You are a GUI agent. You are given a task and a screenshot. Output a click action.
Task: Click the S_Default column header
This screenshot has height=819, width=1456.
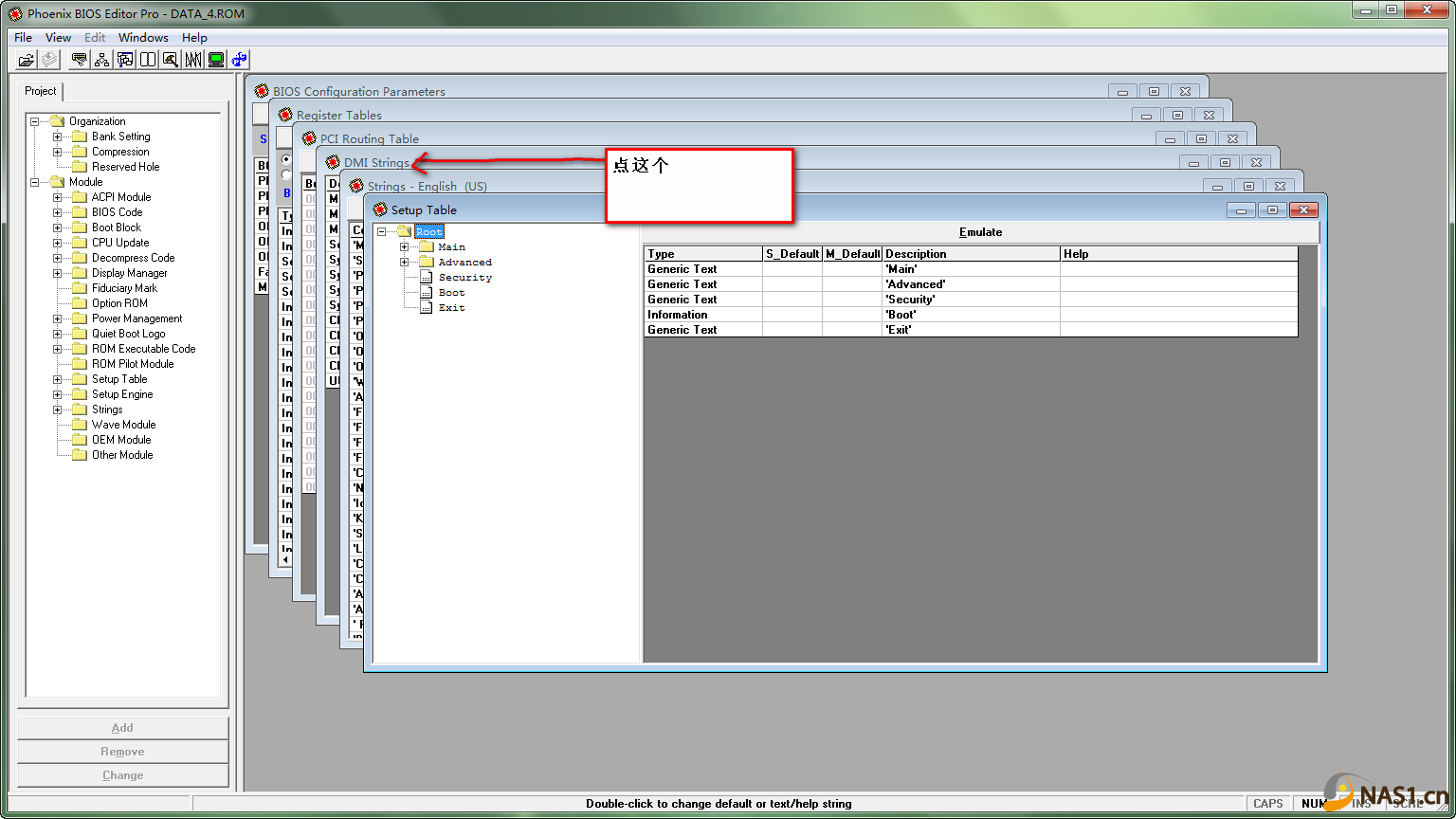coord(792,254)
